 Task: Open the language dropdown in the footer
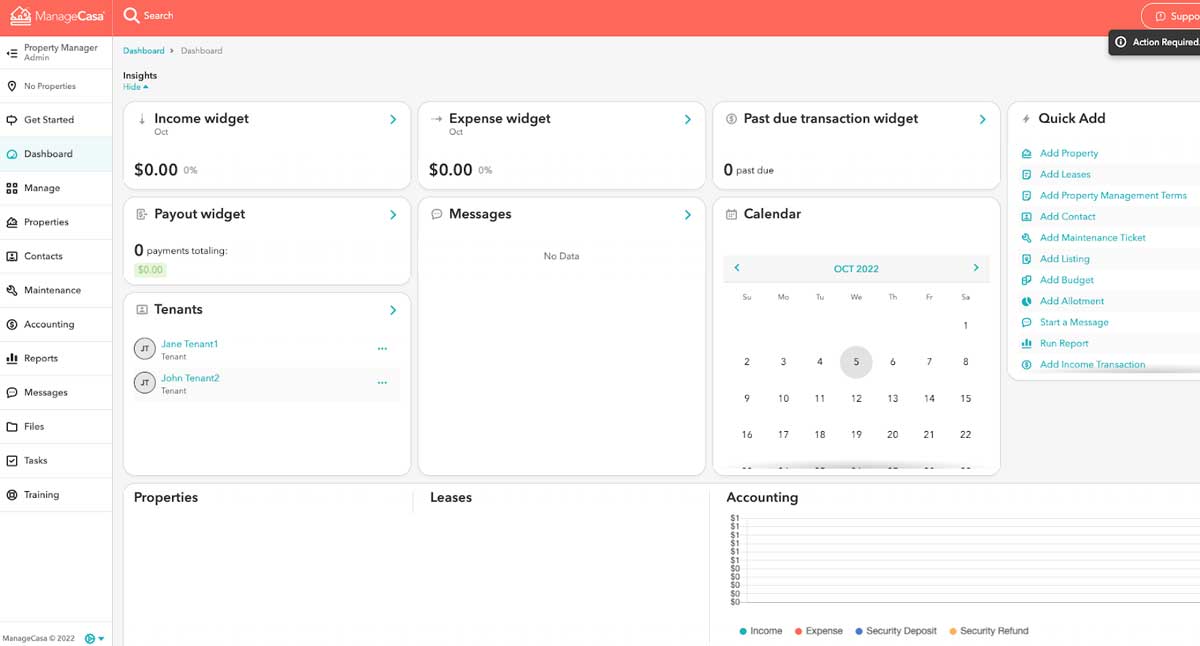click(95, 636)
